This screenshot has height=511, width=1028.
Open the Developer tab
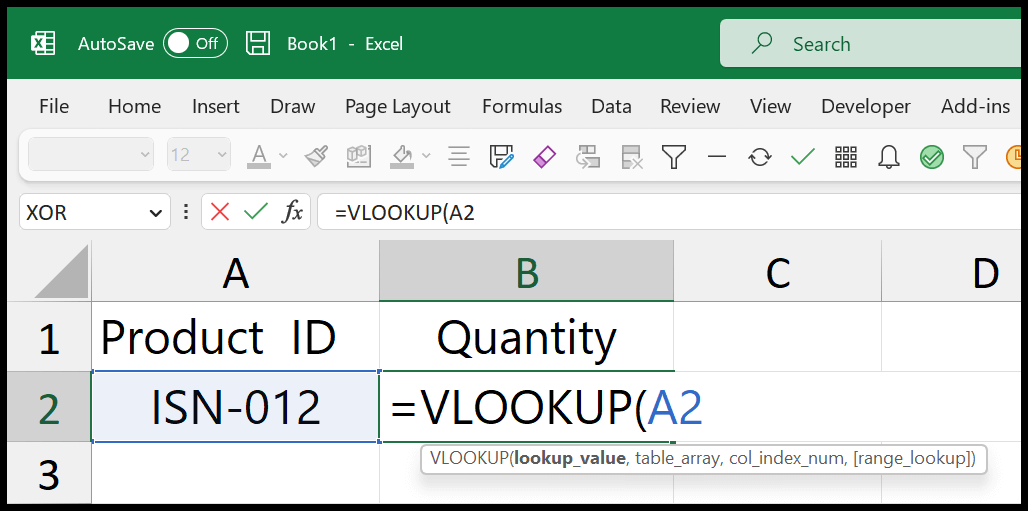(x=865, y=106)
